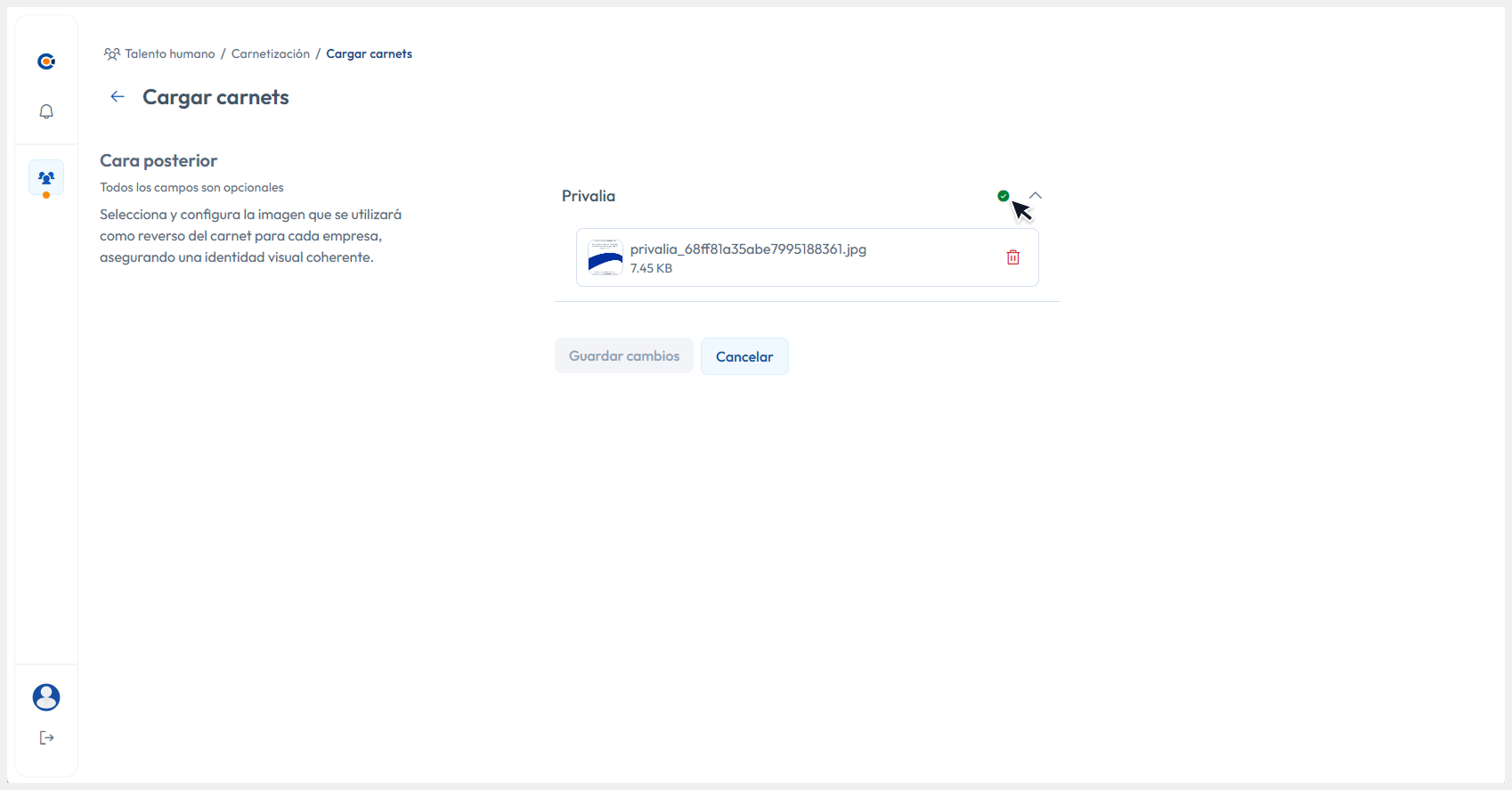The height and width of the screenshot is (790, 1512).
Task: Click the Cara posterior heading
Action: click(x=159, y=161)
